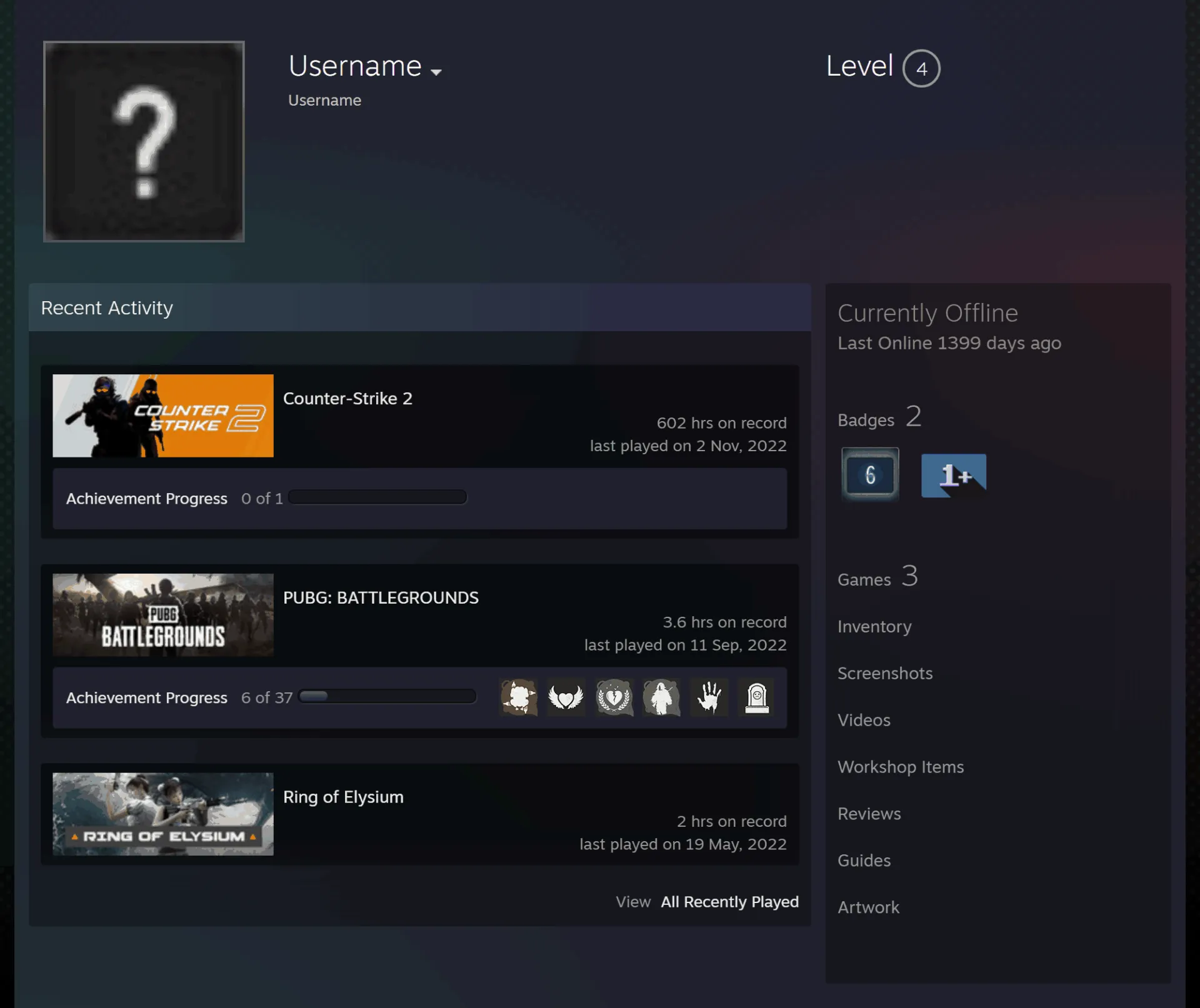1200x1008 pixels.
Task: Click the tombstone achievement icon
Action: (x=757, y=697)
